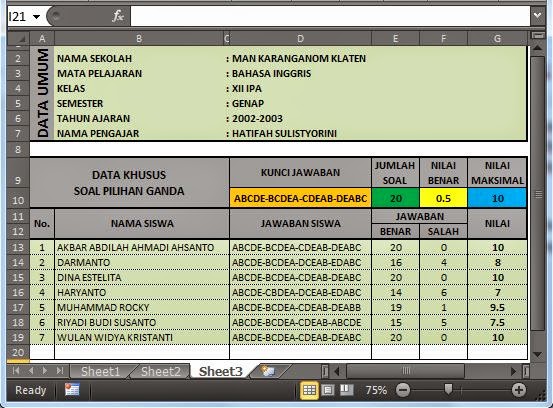The height and width of the screenshot is (408, 553).
Task: Select column G header
Action: click(x=497, y=38)
